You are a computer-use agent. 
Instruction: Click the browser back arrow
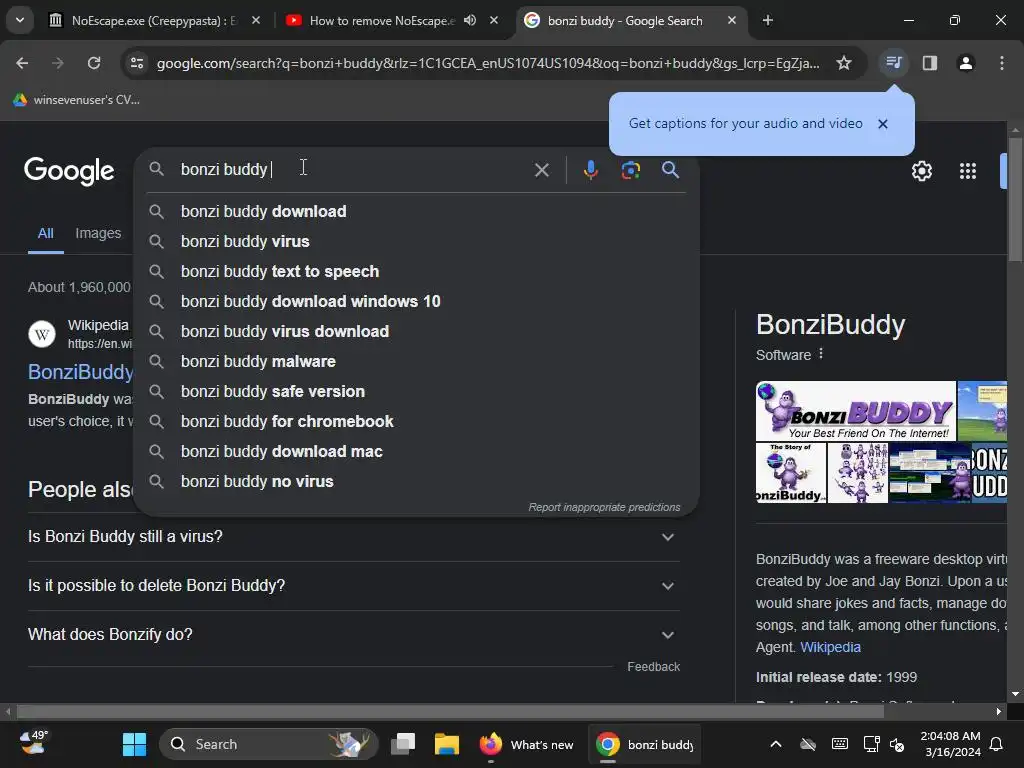click(22, 63)
